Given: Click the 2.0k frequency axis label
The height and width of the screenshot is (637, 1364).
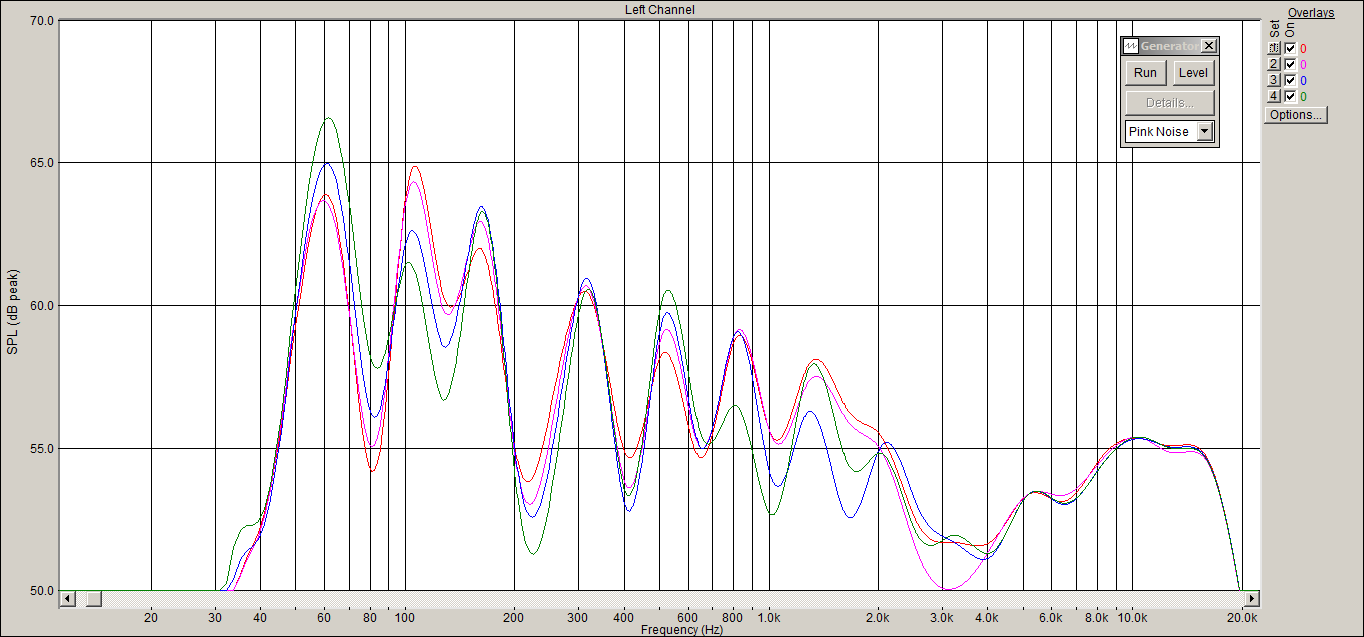Looking at the screenshot, I should tap(879, 618).
